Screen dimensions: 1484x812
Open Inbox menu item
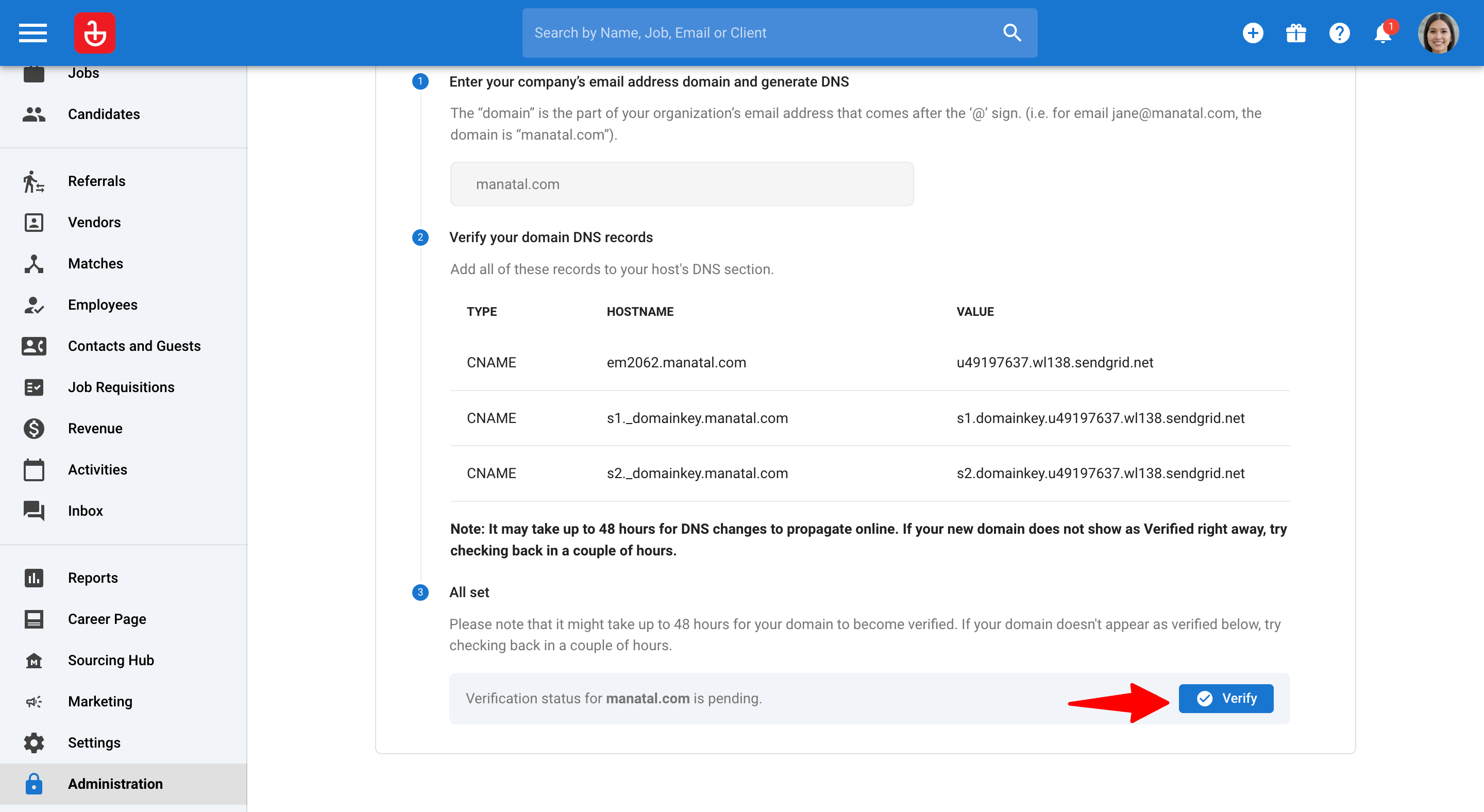tap(123, 511)
